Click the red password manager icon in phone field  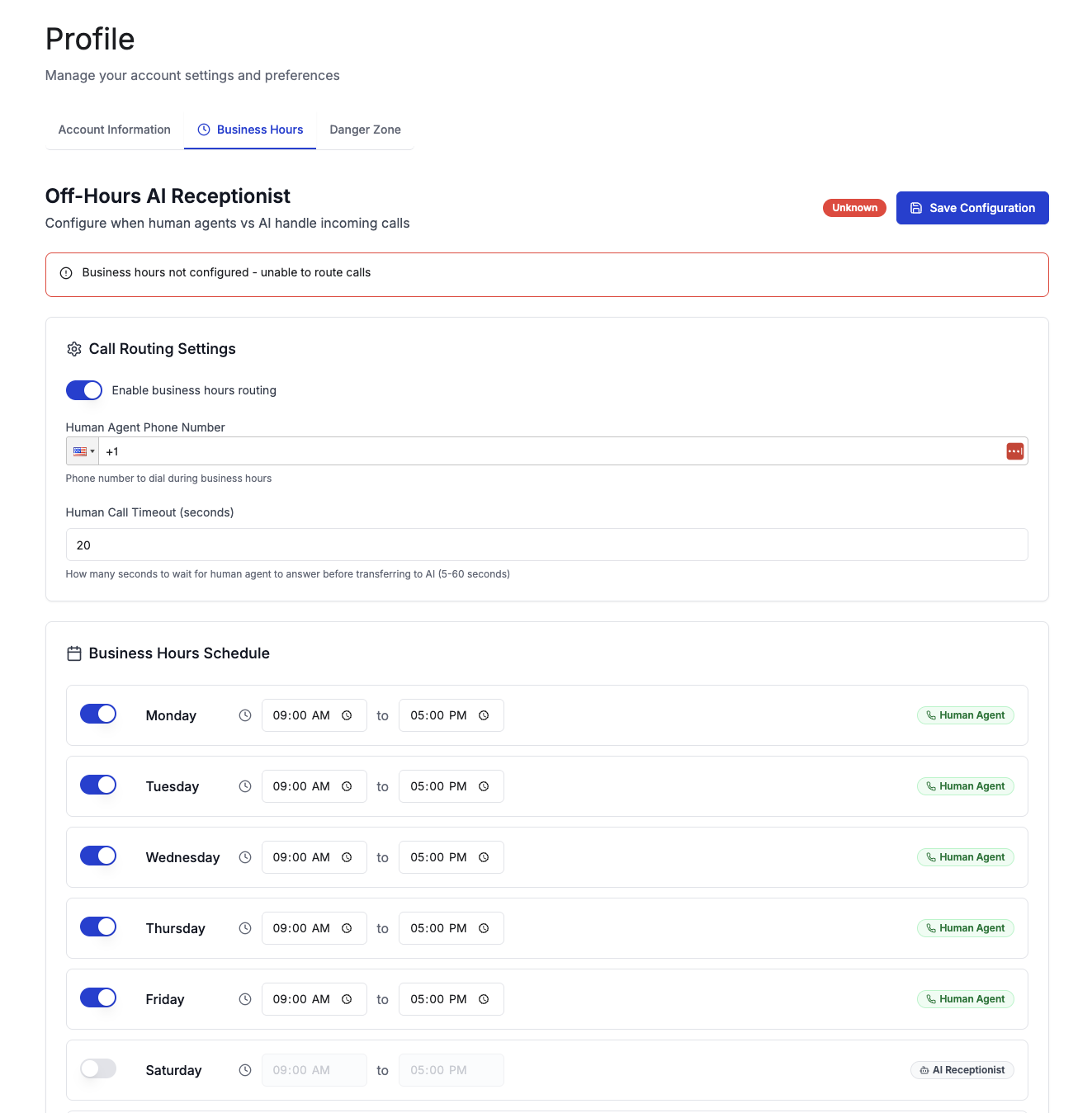click(1015, 451)
